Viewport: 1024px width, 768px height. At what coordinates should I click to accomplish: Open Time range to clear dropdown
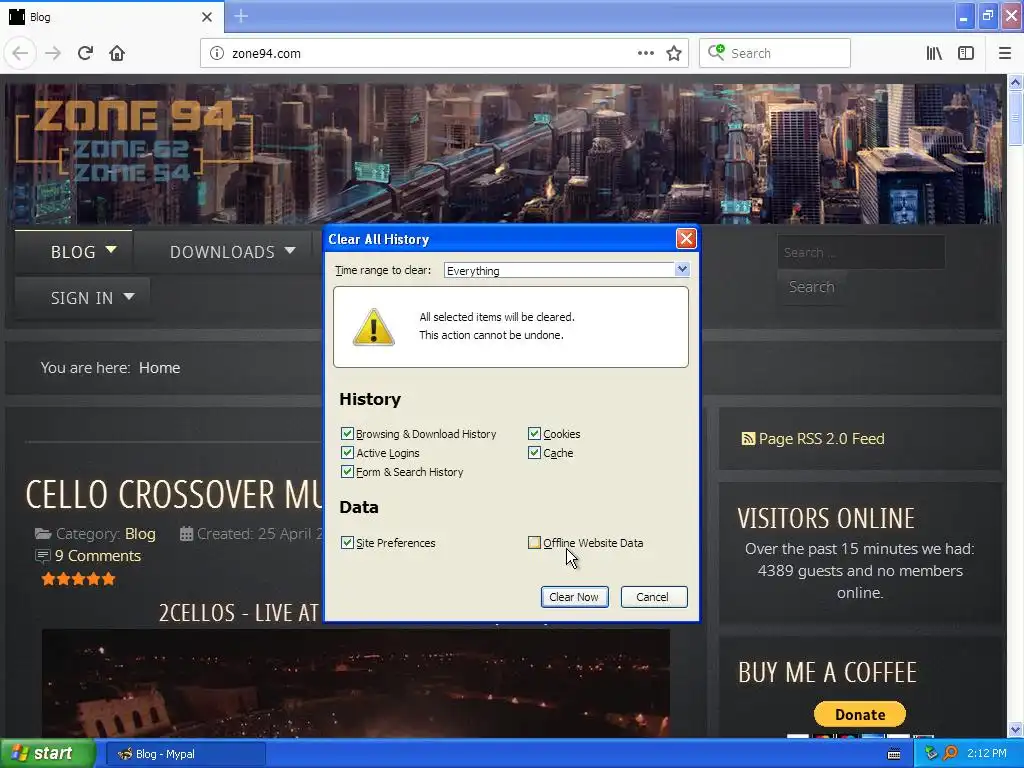click(x=566, y=270)
